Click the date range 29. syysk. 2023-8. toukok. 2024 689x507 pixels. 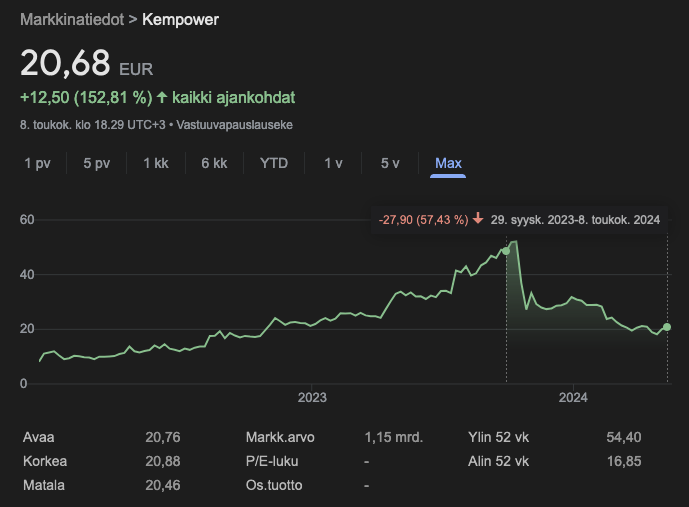click(x=575, y=220)
